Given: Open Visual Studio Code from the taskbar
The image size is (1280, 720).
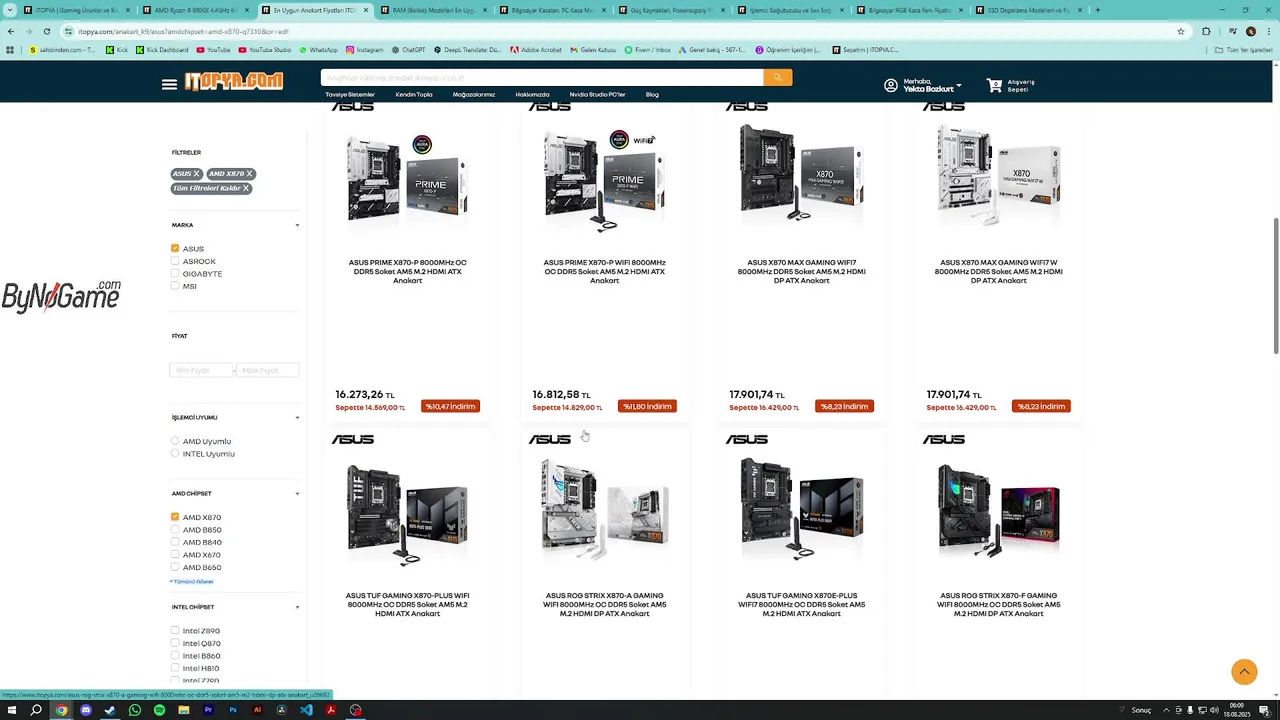Looking at the screenshot, I should point(306,710).
